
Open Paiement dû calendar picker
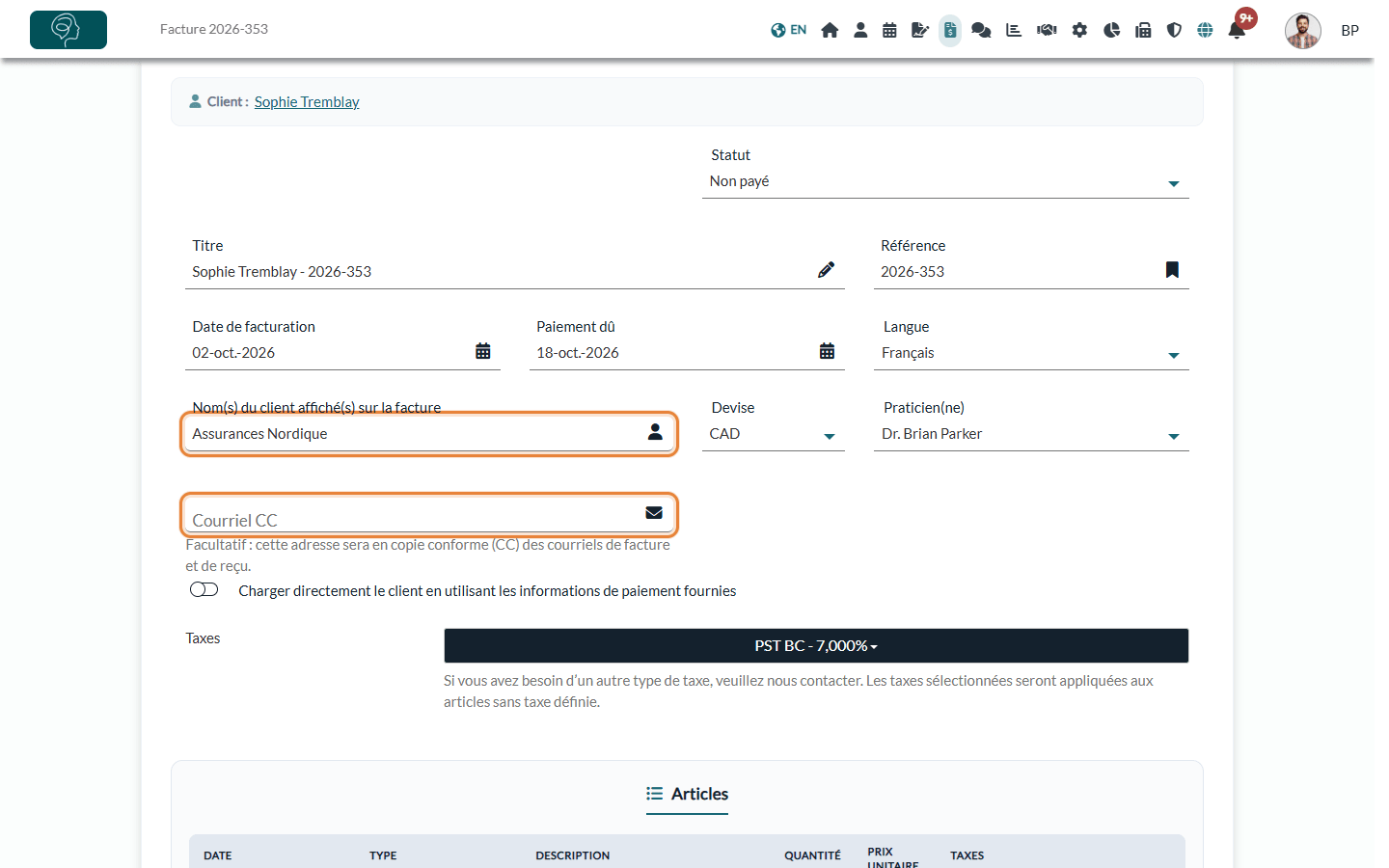(828, 351)
